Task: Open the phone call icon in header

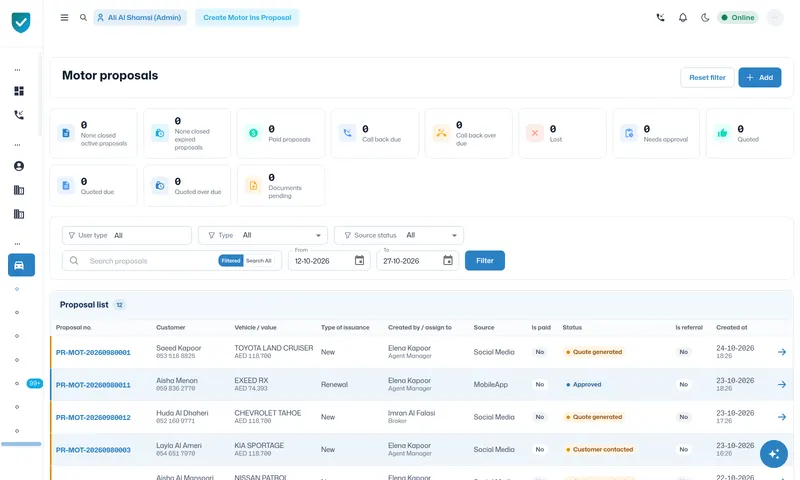Action: coord(660,17)
